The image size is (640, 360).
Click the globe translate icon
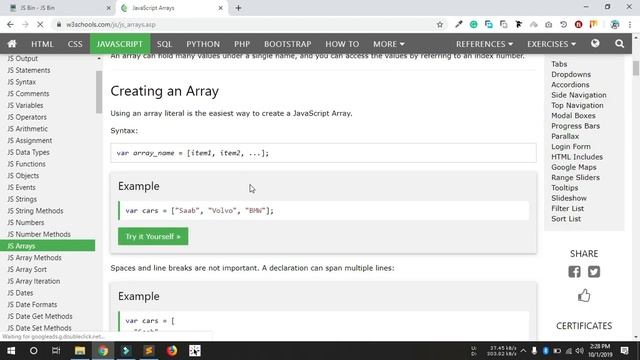pos(595,43)
